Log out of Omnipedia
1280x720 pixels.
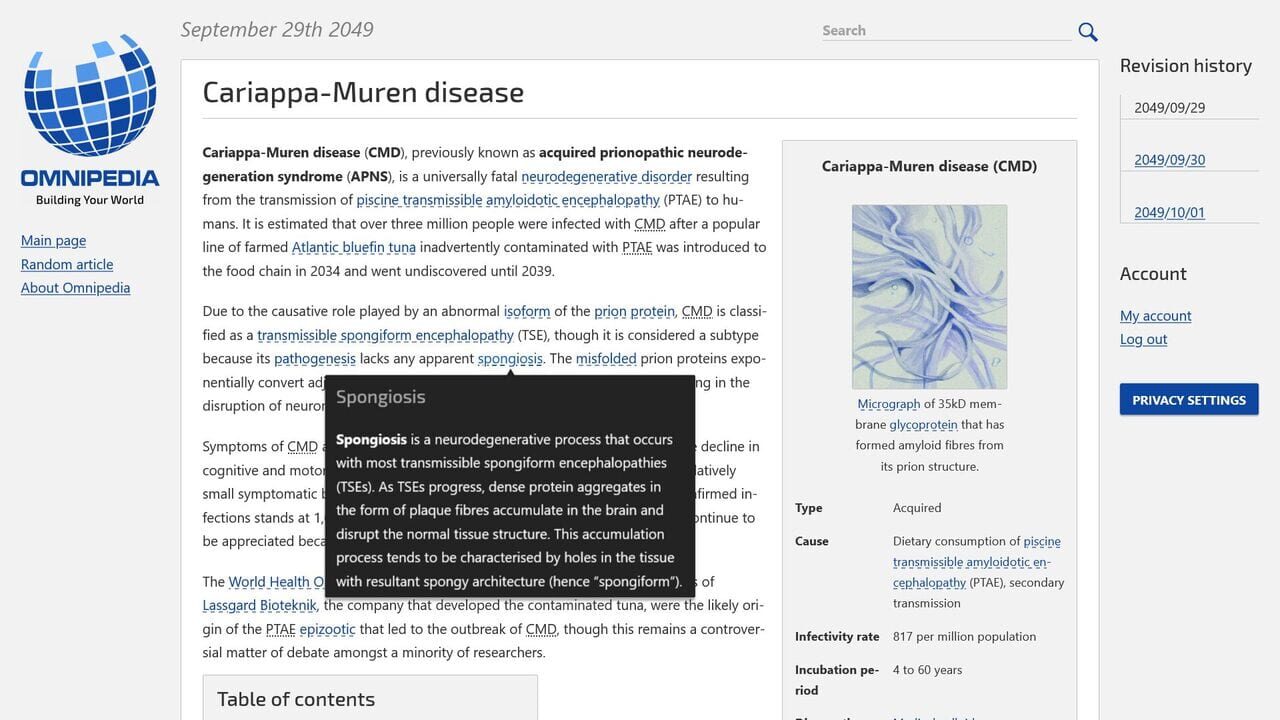[1143, 339]
